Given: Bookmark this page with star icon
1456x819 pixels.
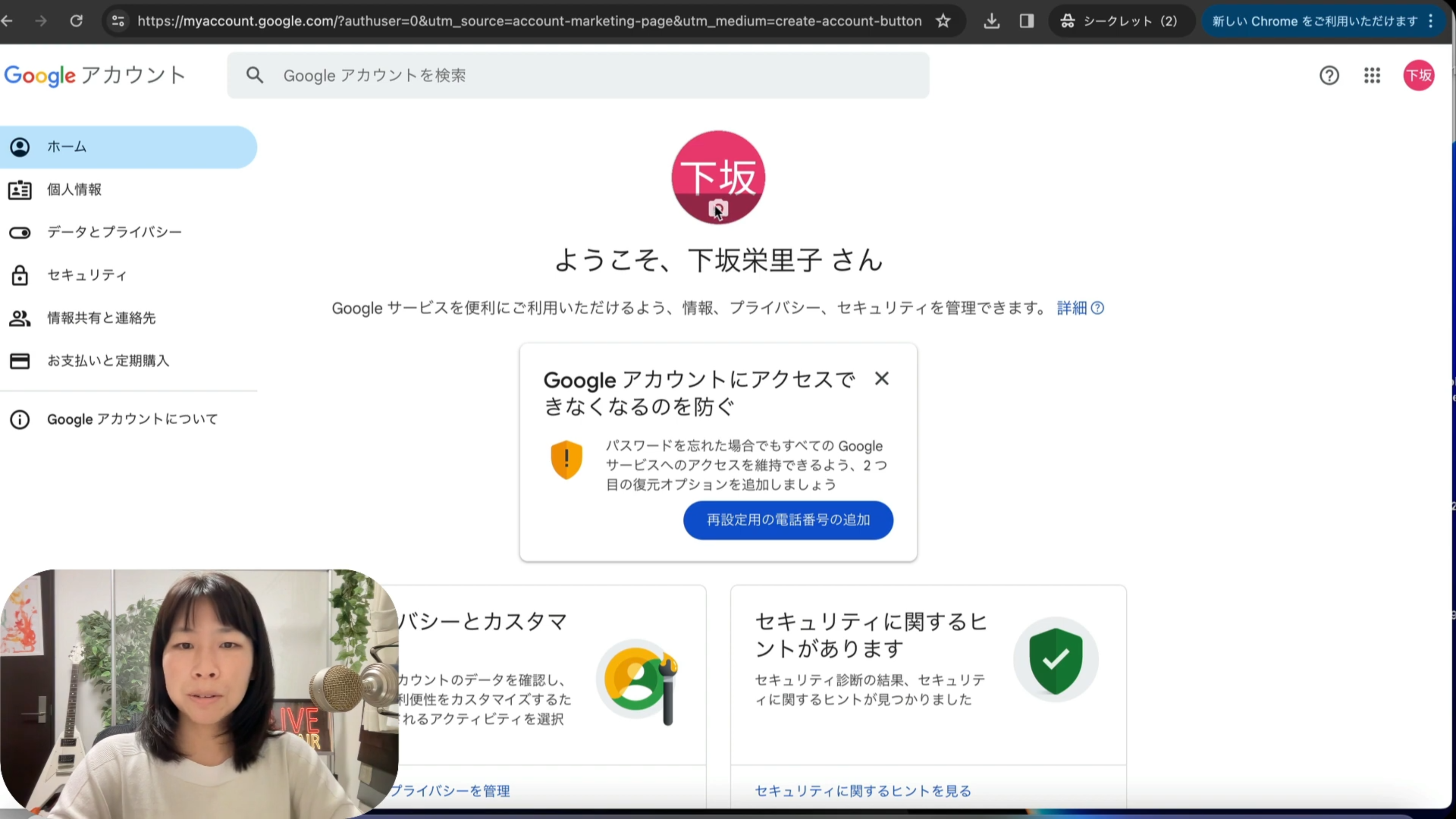Looking at the screenshot, I should click(x=943, y=21).
